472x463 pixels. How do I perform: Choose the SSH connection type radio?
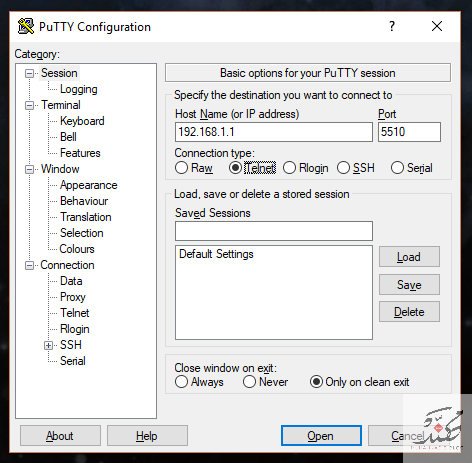click(x=343, y=168)
